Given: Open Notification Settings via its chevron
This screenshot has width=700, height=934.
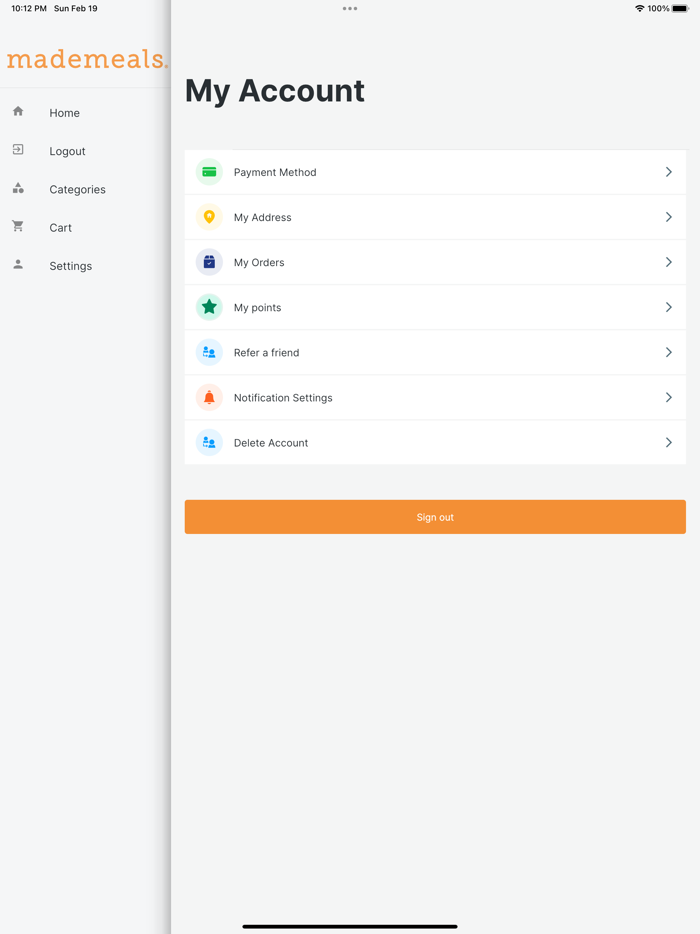Looking at the screenshot, I should pyautogui.click(x=668, y=397).
